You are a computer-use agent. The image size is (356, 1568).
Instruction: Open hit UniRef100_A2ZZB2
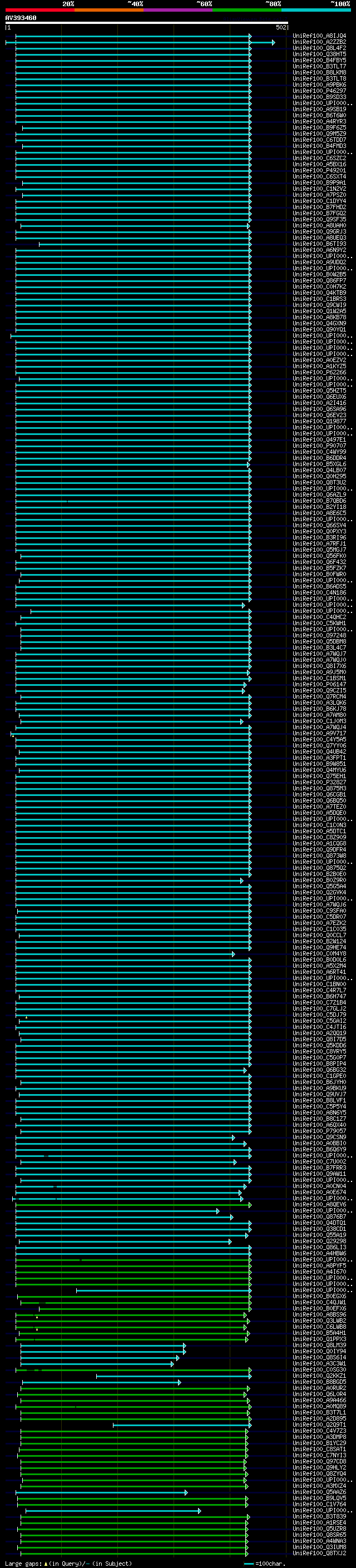[319, 42]
